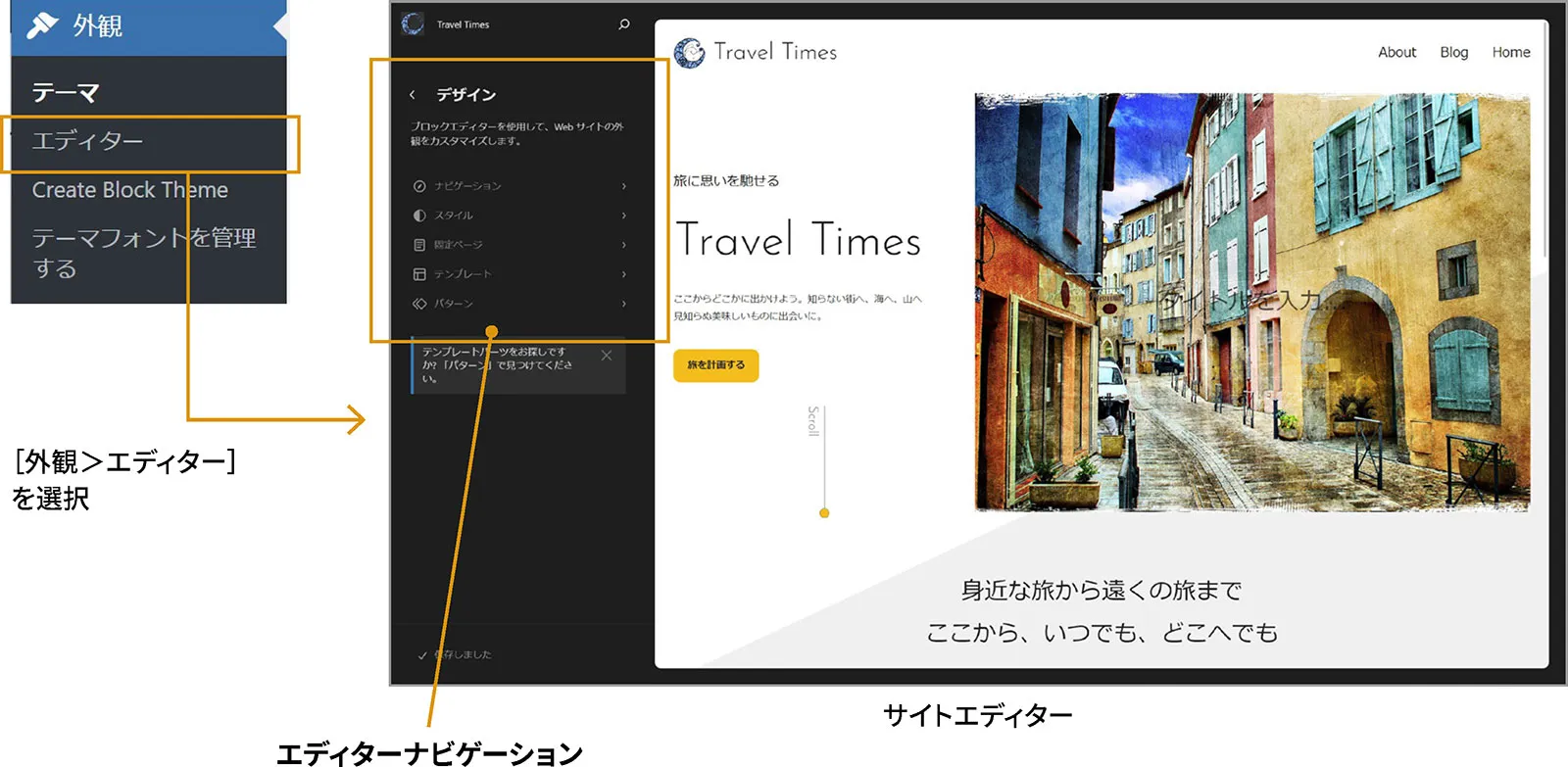Open the Blog link in preview navigation

(x=1454, y=52)
